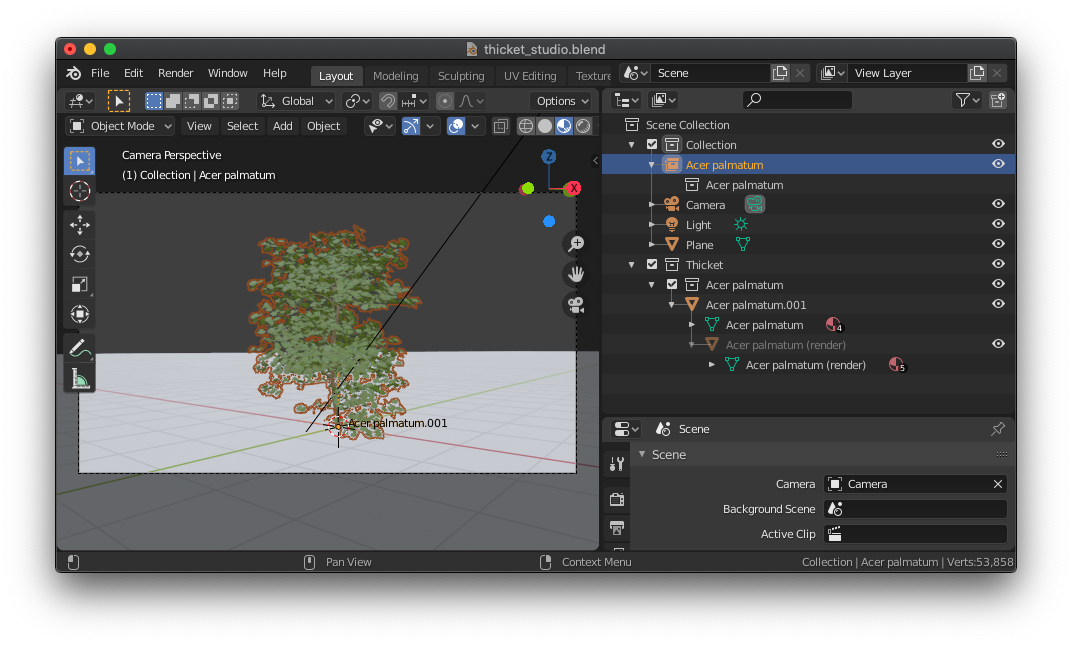Viewport: 1072px width, 646px height.
Task: Open the Render menu
Action: pyautogui.click(x=176, y=73)
